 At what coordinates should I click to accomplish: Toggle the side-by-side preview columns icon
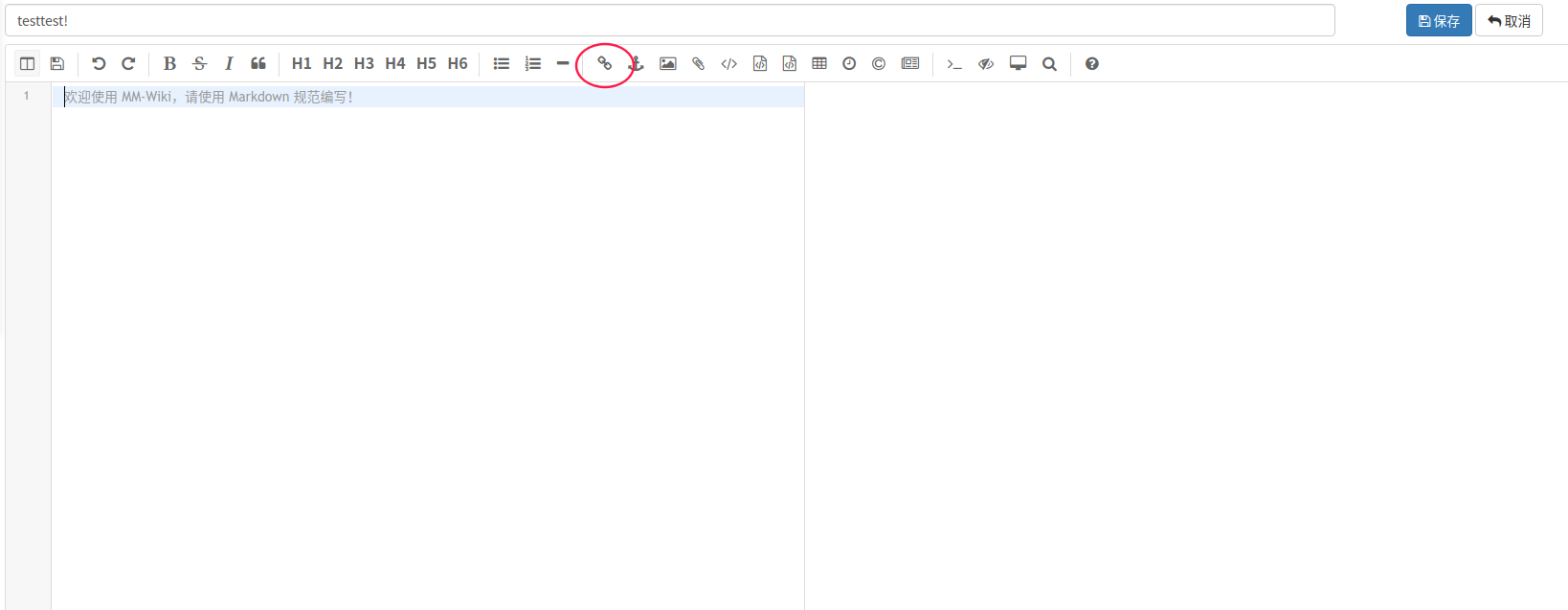click(x=27, y=63)
